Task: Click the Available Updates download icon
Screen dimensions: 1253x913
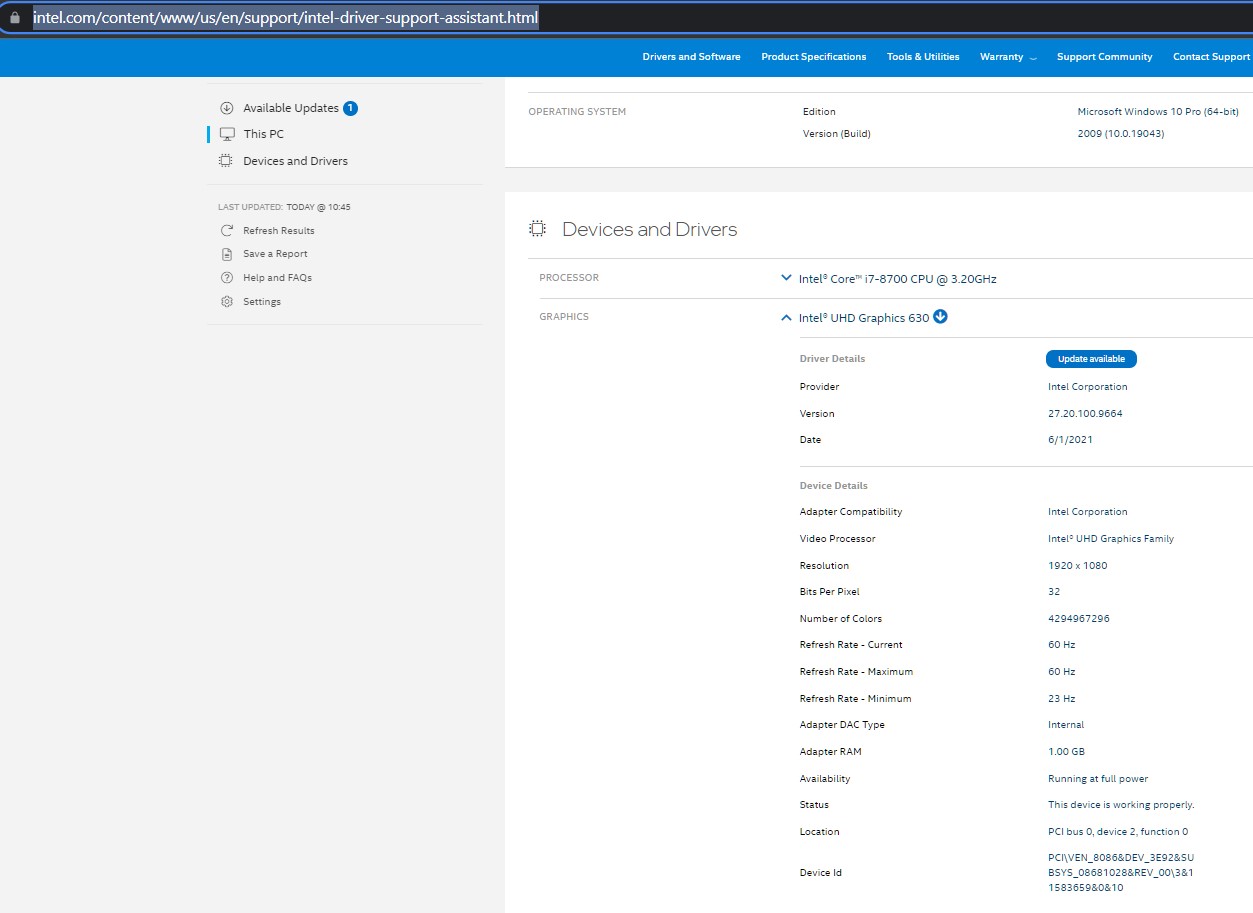Action: pyautogui.click(x=226, y=107)
